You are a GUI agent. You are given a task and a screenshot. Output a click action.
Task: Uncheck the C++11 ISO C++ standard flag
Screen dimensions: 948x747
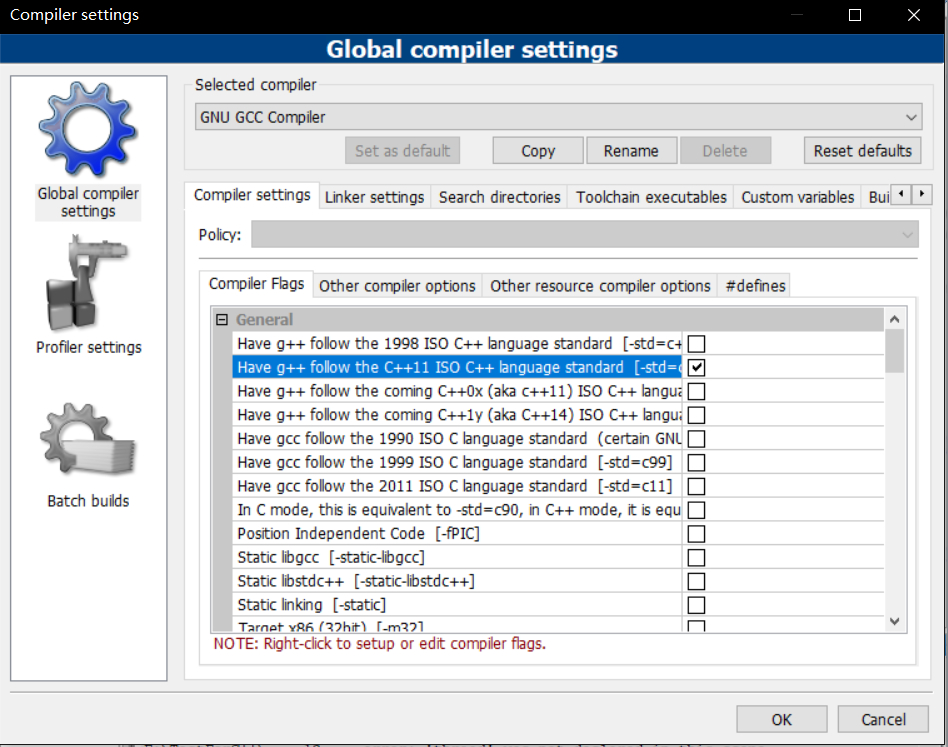pos(696,367)
